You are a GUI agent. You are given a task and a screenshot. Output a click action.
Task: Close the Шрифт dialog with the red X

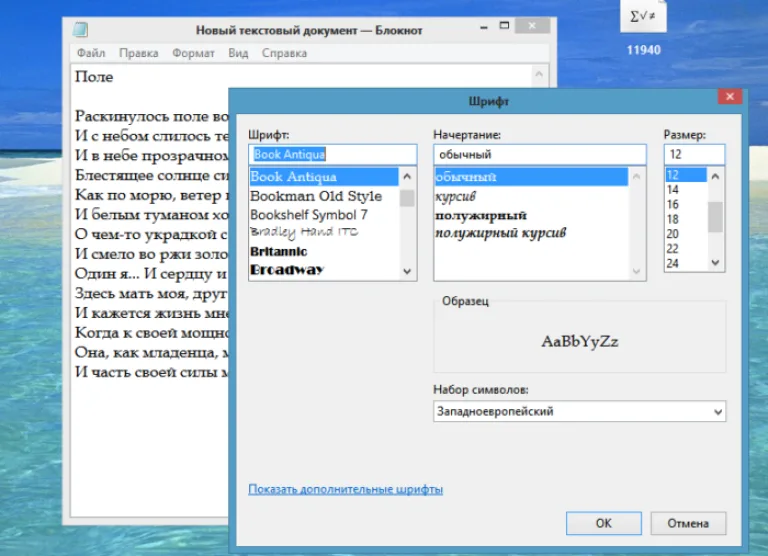pyautogui.click(x=730, y=97)
